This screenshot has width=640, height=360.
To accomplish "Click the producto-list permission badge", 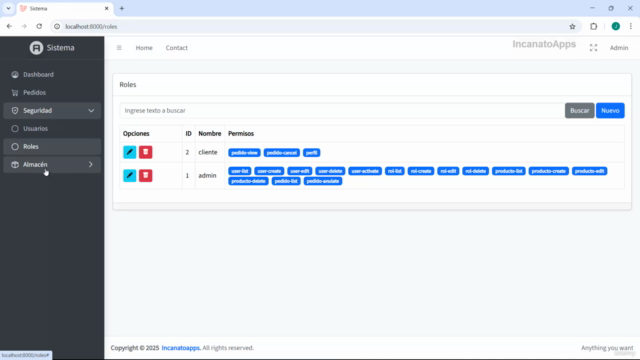I will (x=509, y=171).
